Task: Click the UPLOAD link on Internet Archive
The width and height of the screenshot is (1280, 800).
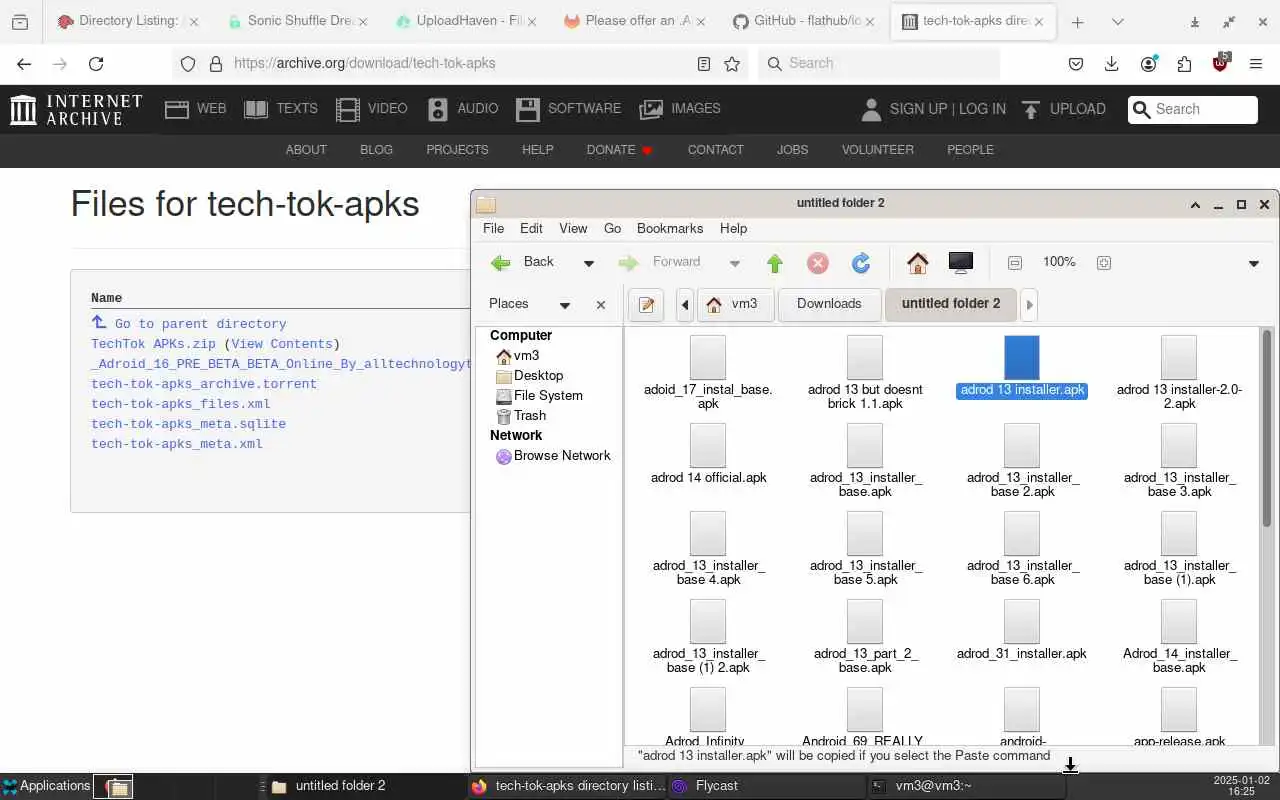Action: pos(1063,108)
